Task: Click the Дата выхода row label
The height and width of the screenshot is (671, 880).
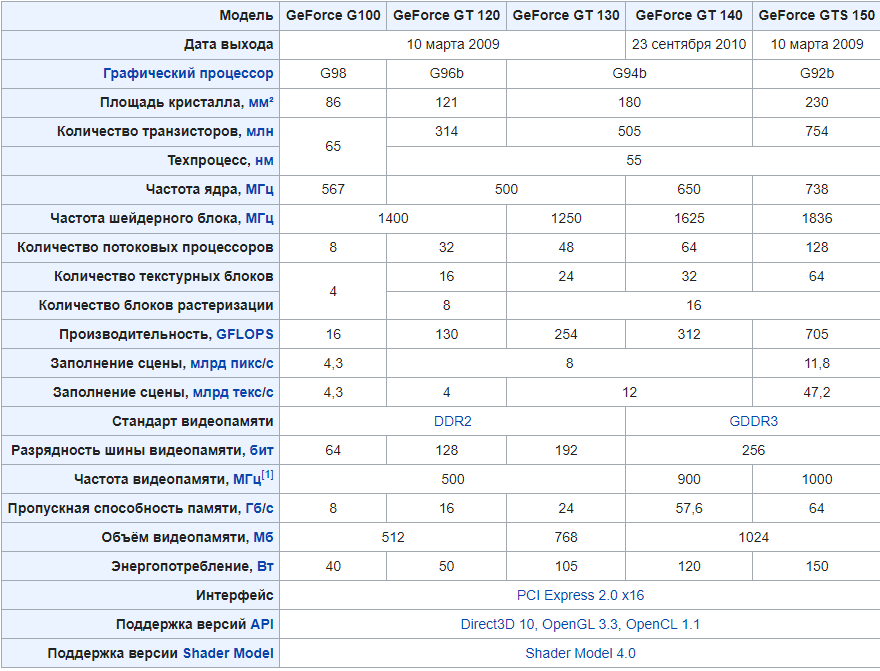Action: (140, 45)
